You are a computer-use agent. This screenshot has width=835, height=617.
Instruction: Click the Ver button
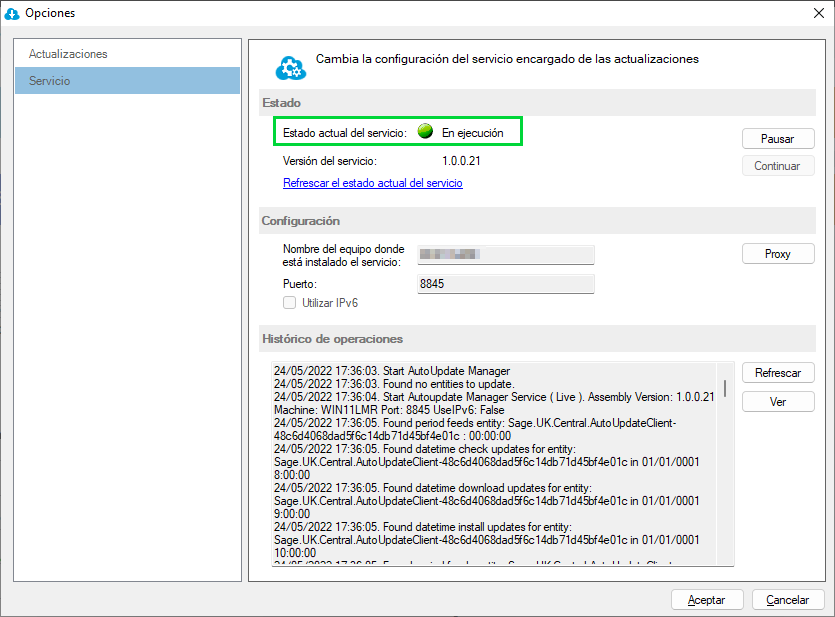[778, 402]
